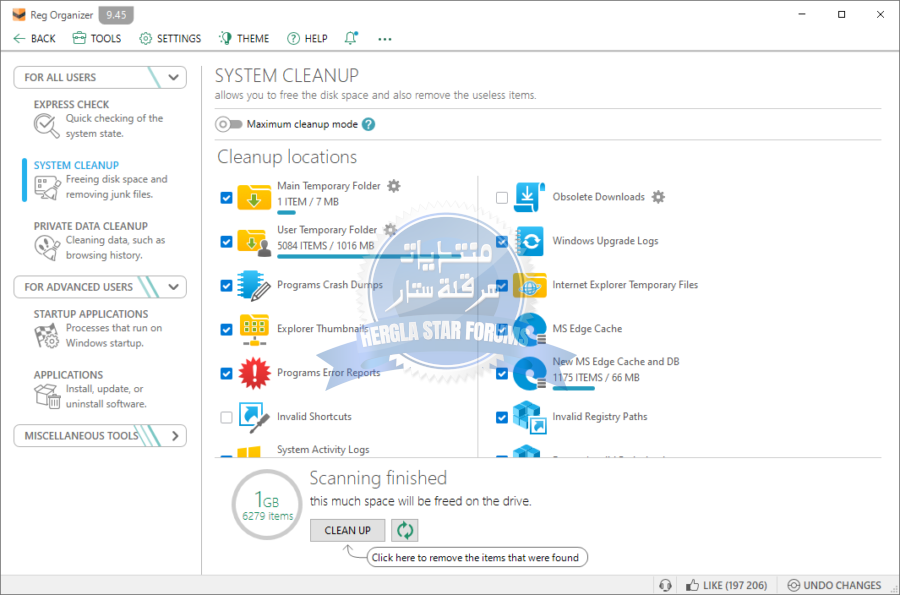Open Obsolete Downloads gear settings
The height and width of the screenshot is (595, 900).
[x=658, y=197]
